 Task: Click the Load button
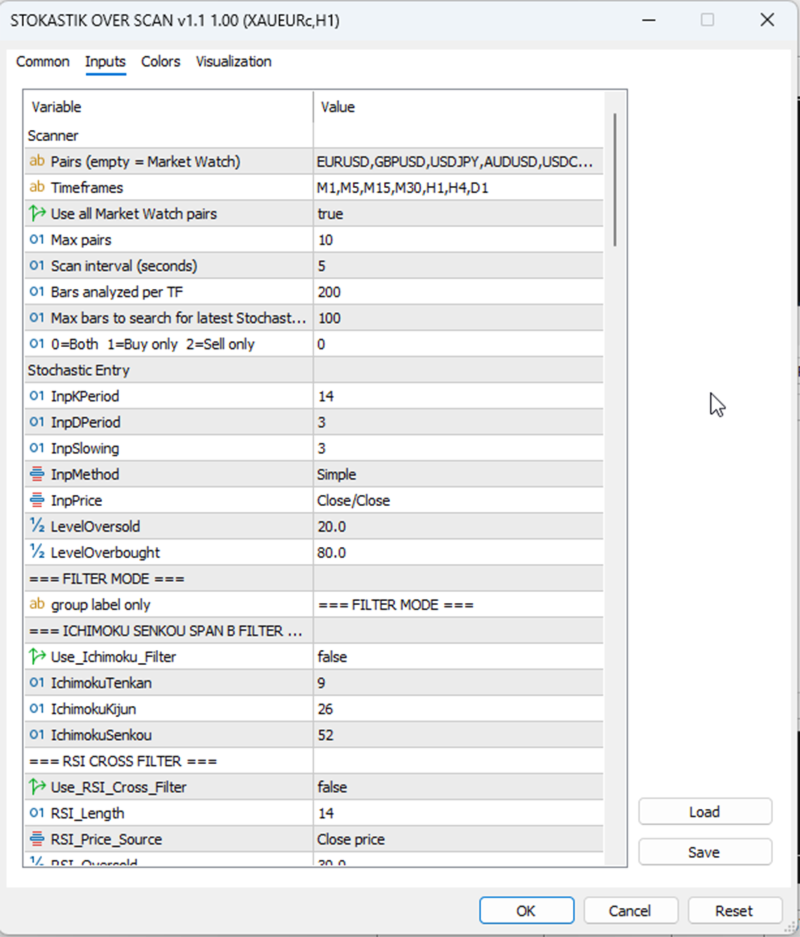(x=705, y=812)
